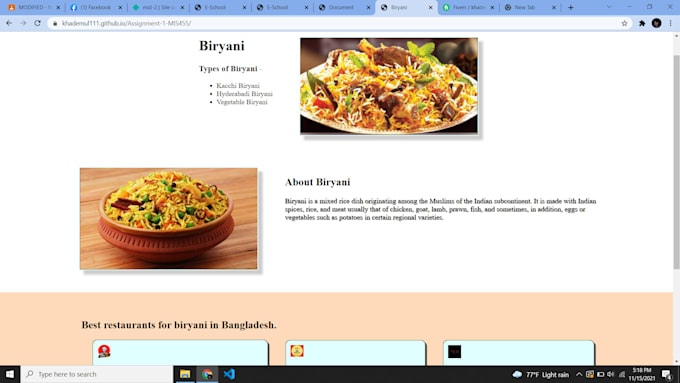Open a new tab with plus button
Image resolution: width=680 pixels, height=383 pixels.
point(571,7)
